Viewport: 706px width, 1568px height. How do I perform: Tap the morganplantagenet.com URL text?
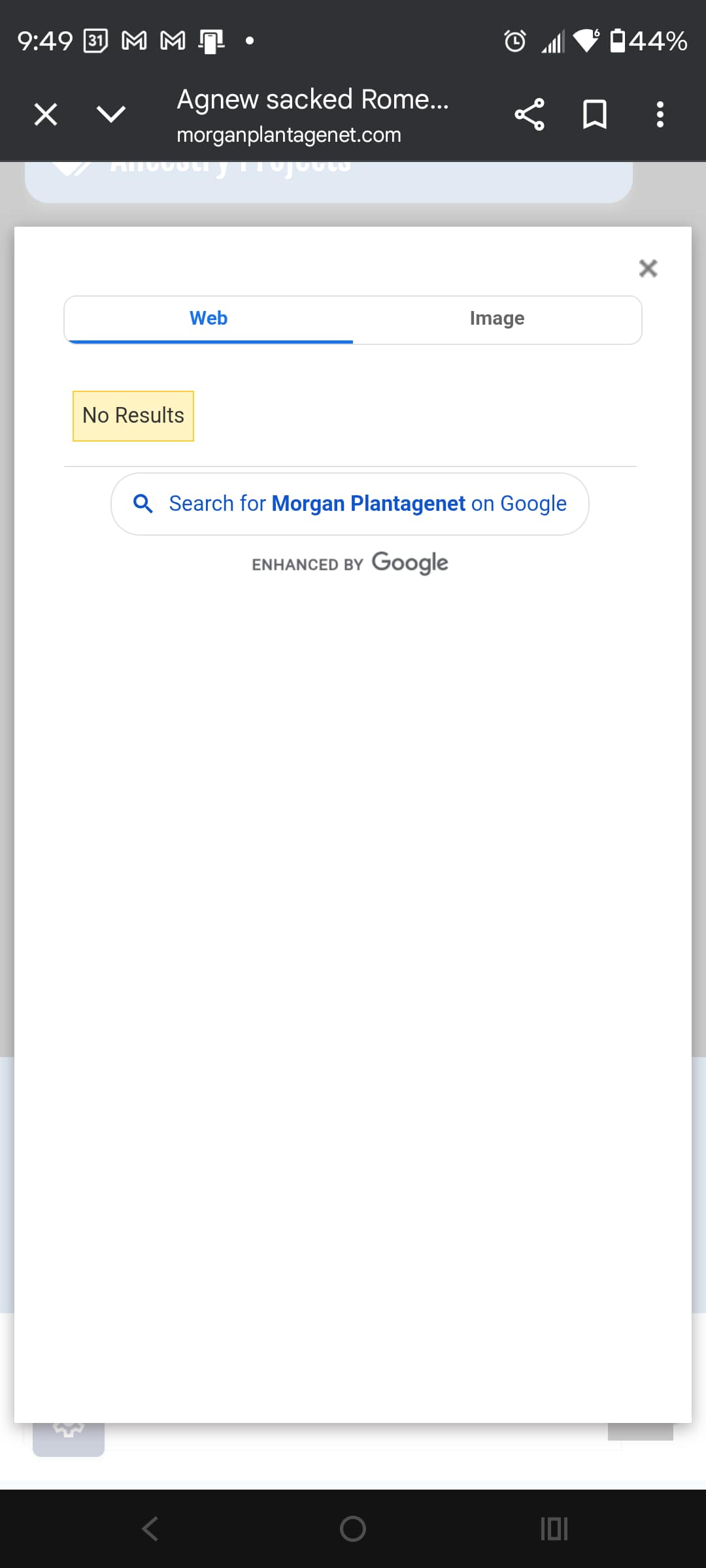[289, 135]
